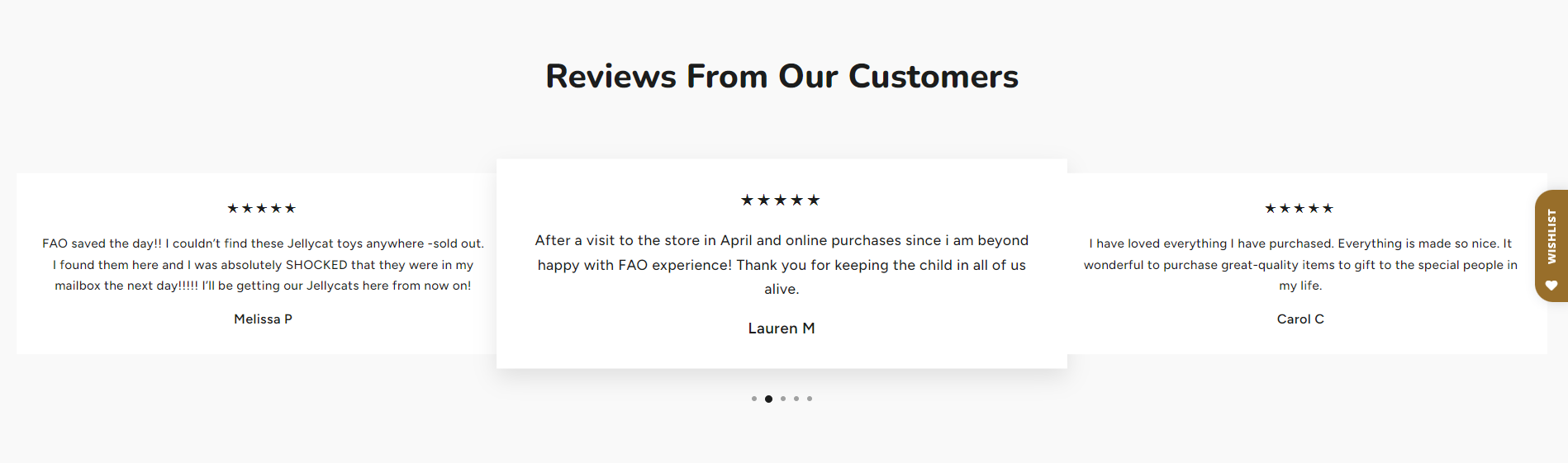This screenshot has height=463, width=1568.
Task: Click Melissa's review text about Jellycat toys
Action: click(263, 265)
